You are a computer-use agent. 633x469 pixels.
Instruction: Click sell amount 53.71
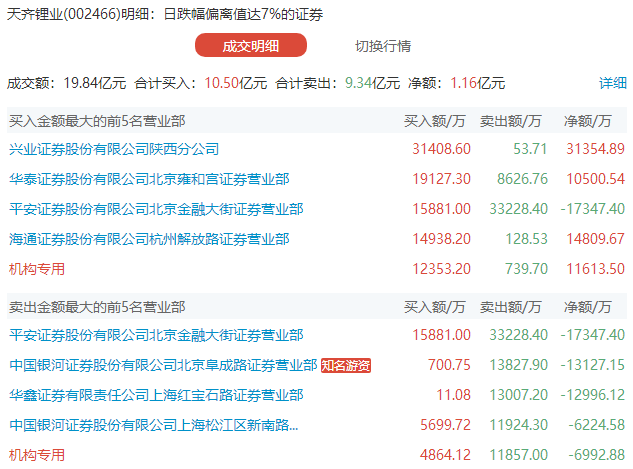click(530, 149)
